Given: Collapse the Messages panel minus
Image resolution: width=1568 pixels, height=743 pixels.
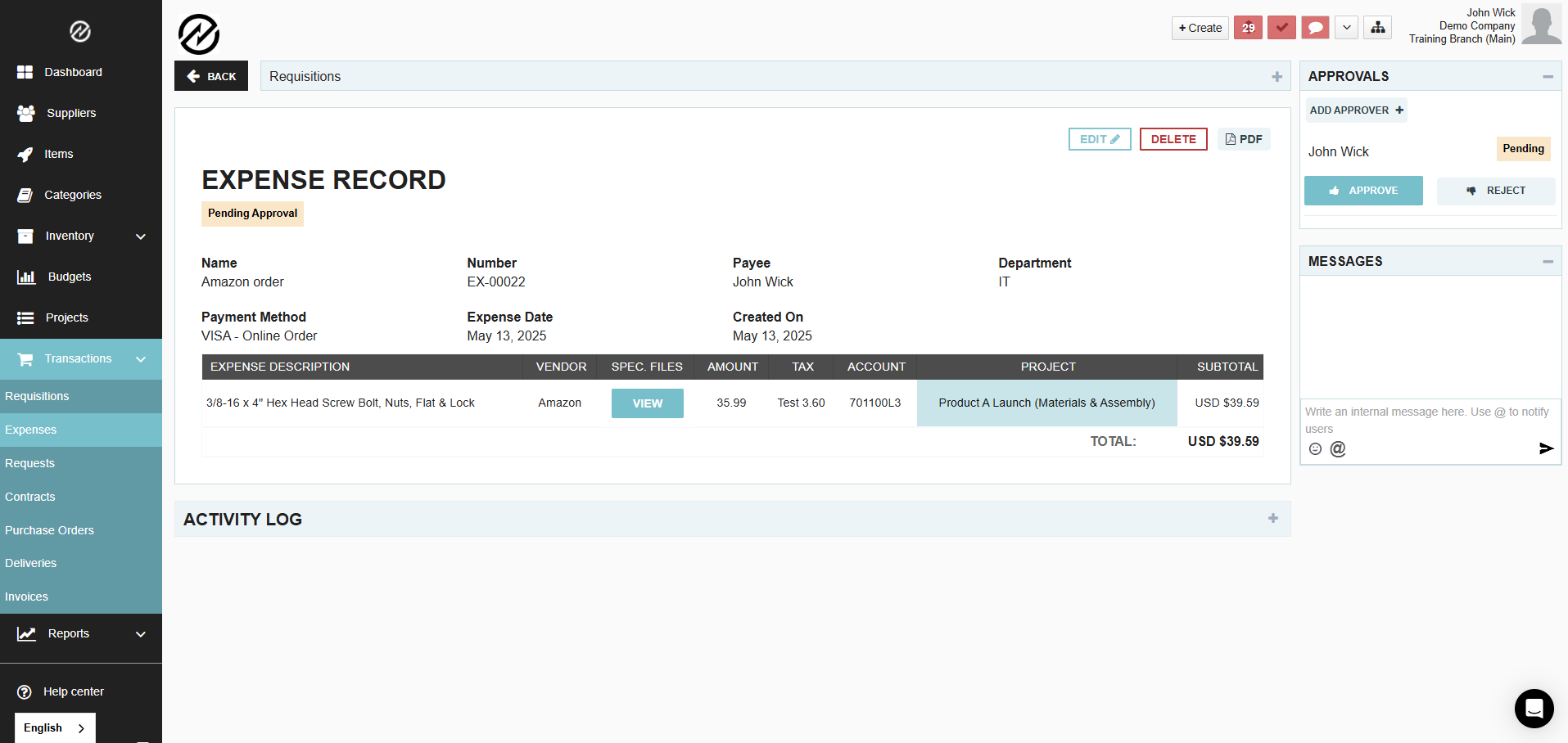Looking at the screenshot, I should (1548, 262).
